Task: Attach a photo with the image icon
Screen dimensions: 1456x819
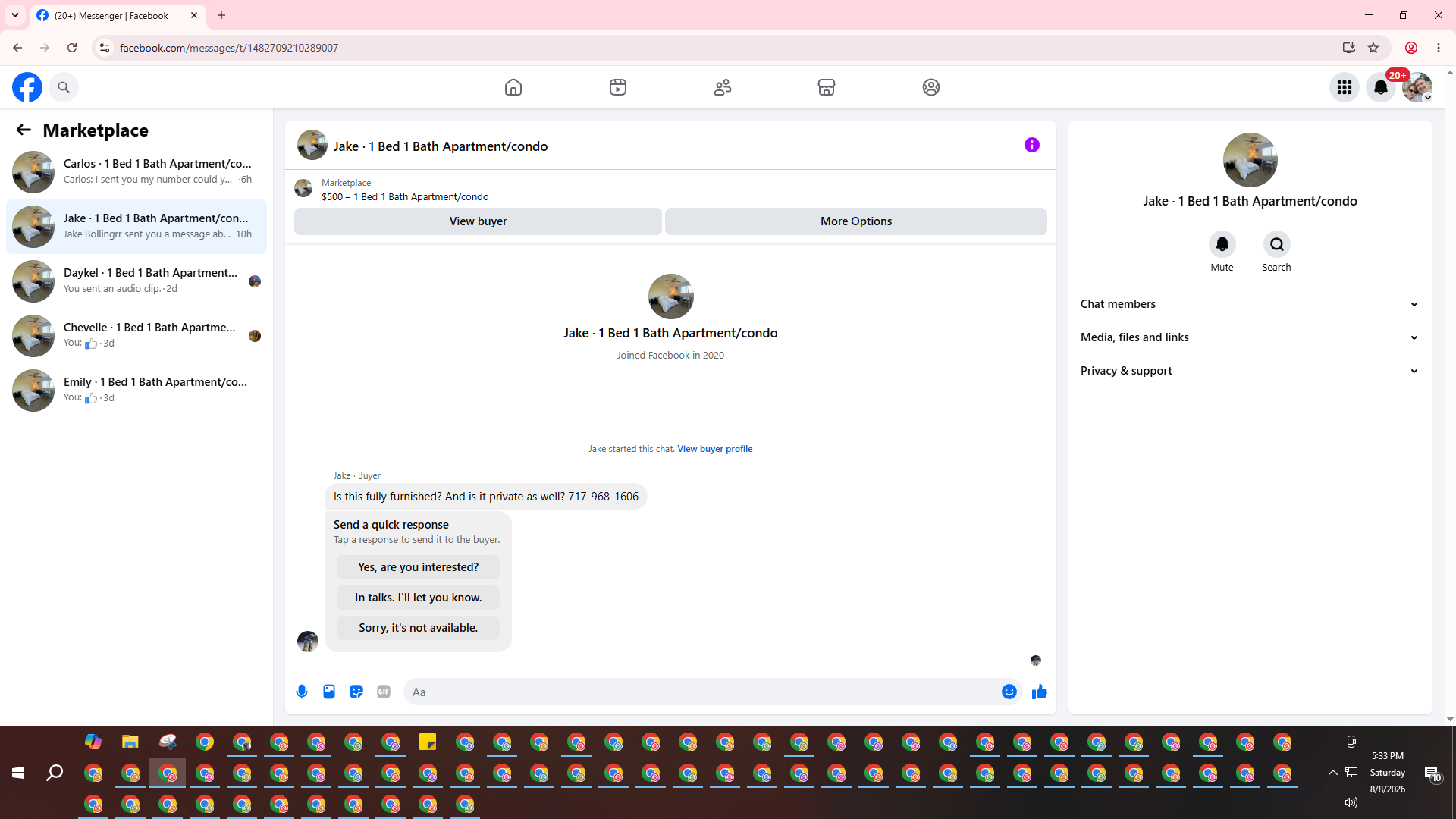Action: pos(329,692)
